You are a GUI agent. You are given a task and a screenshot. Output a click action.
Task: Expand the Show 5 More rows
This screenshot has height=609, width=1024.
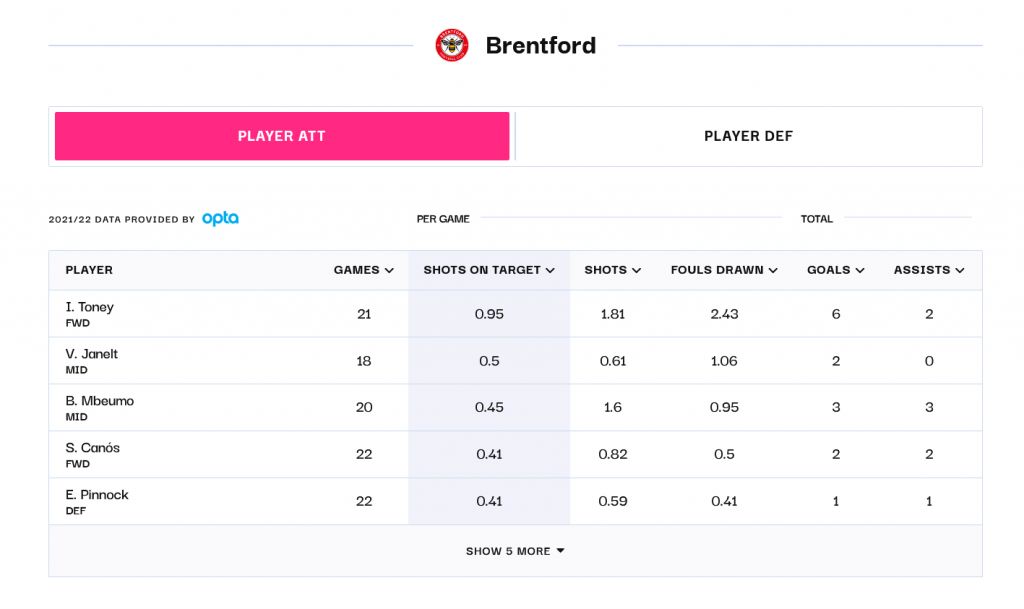515,551
